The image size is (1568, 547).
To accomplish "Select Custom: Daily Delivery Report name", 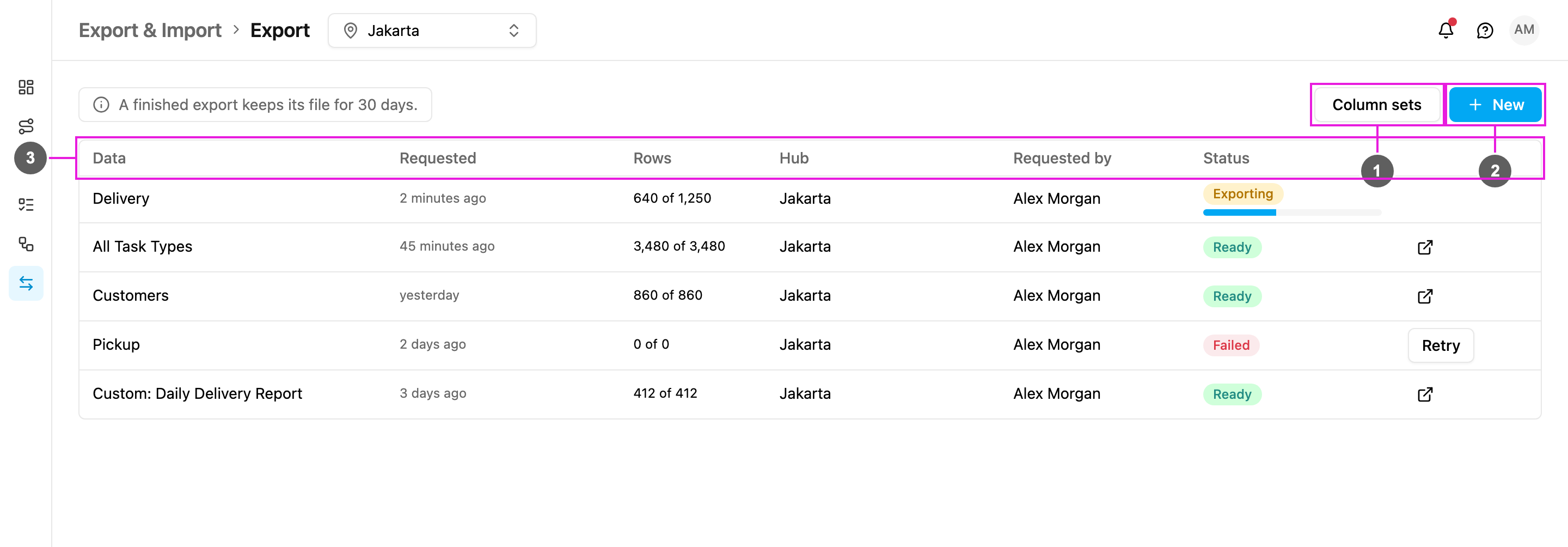I will tap(197, 393).
